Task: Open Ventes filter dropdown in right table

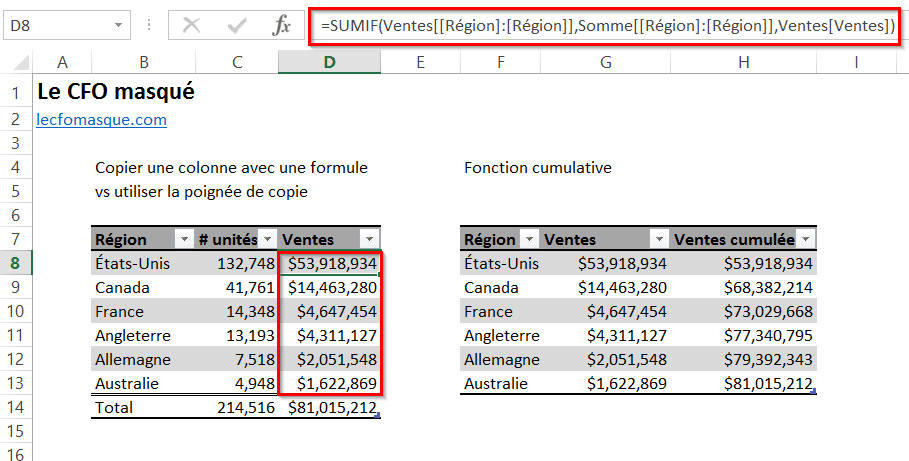Action: point(658,239)
